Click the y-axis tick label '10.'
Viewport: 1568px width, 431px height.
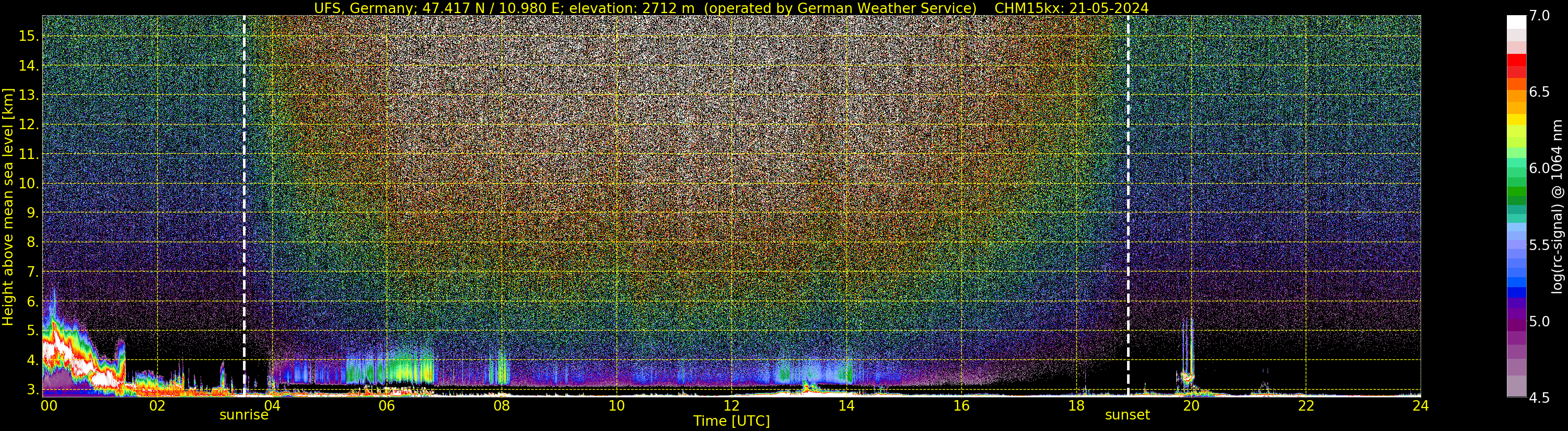click(x=29, y=184)
